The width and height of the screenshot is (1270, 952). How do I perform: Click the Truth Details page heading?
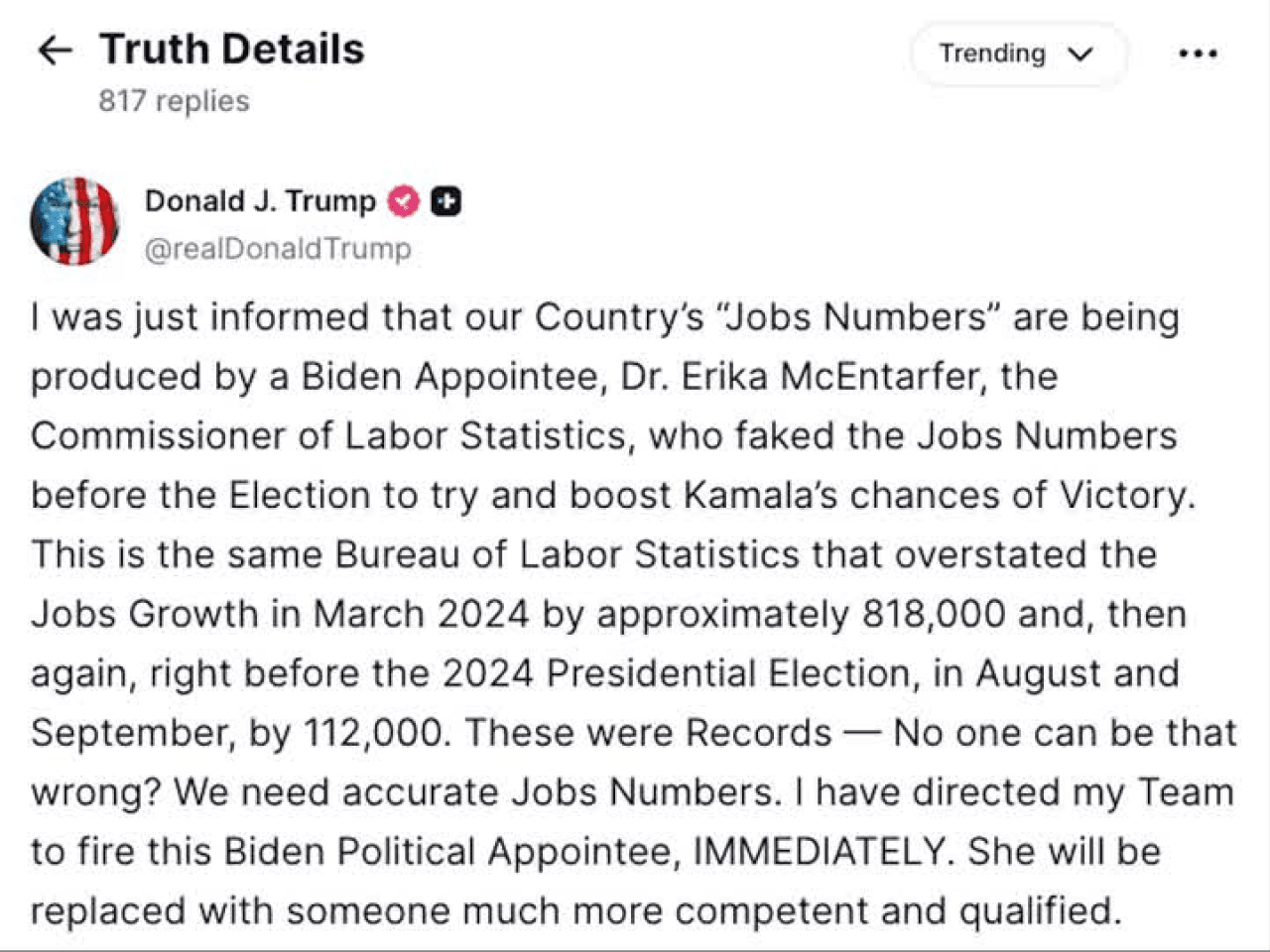point(232,50)
